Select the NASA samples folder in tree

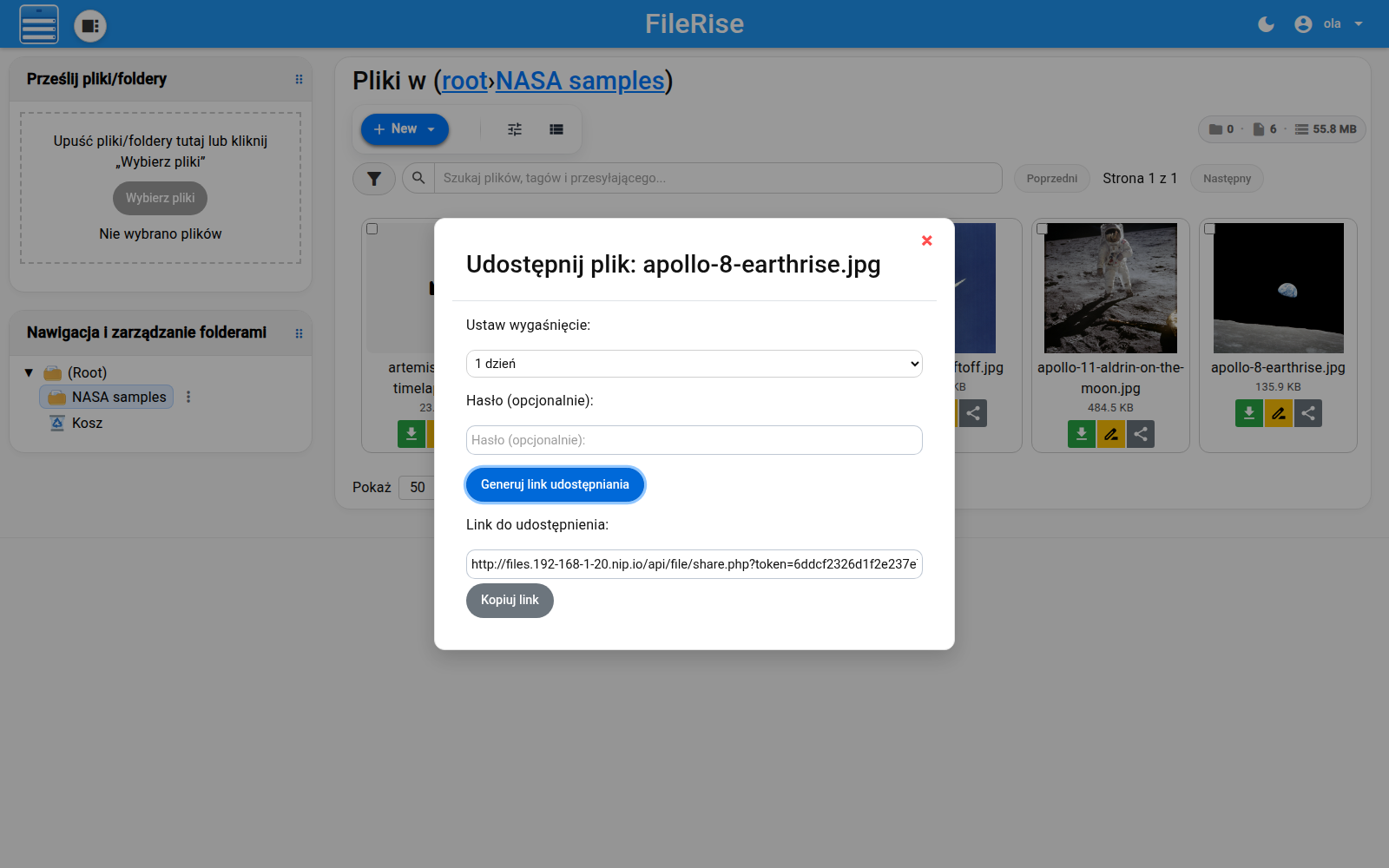click(107, 397)
